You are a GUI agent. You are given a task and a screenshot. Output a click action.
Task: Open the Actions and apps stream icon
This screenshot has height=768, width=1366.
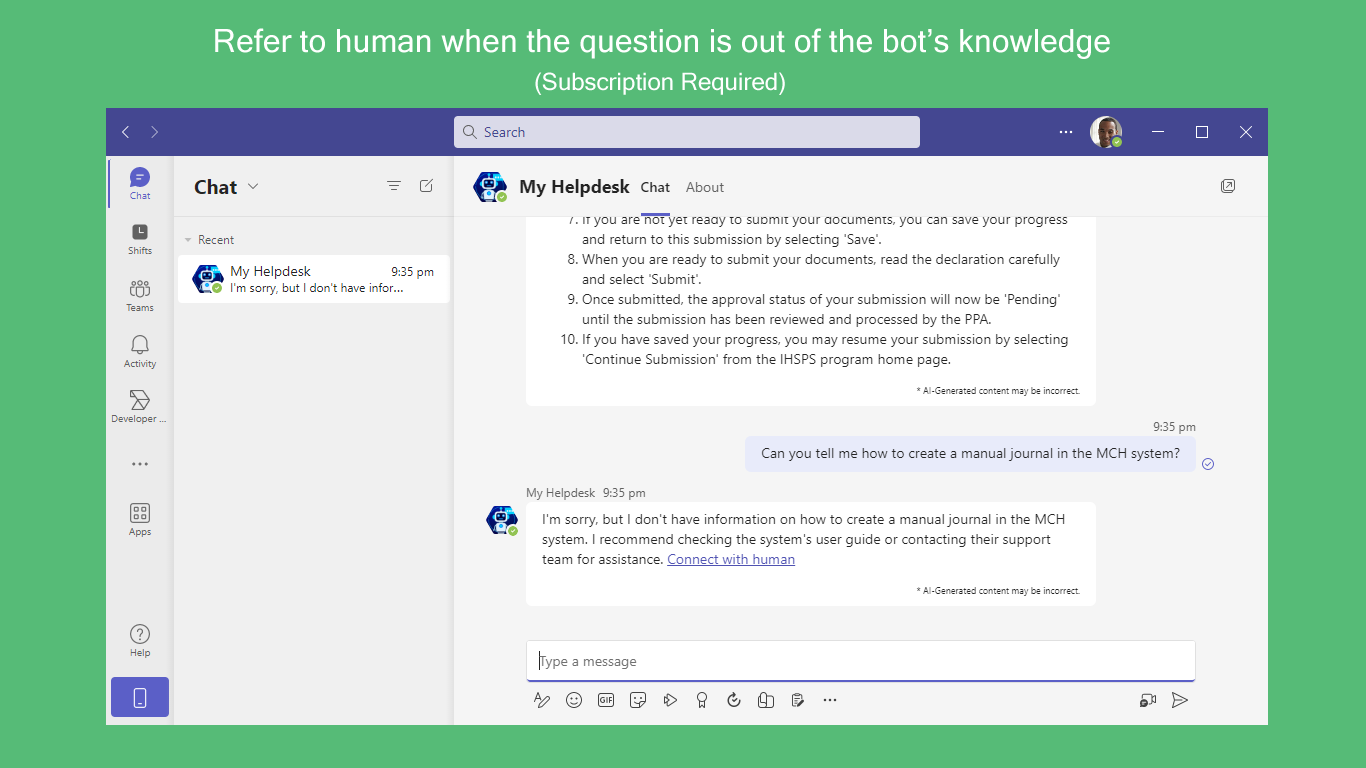click(x=670, y=700)
